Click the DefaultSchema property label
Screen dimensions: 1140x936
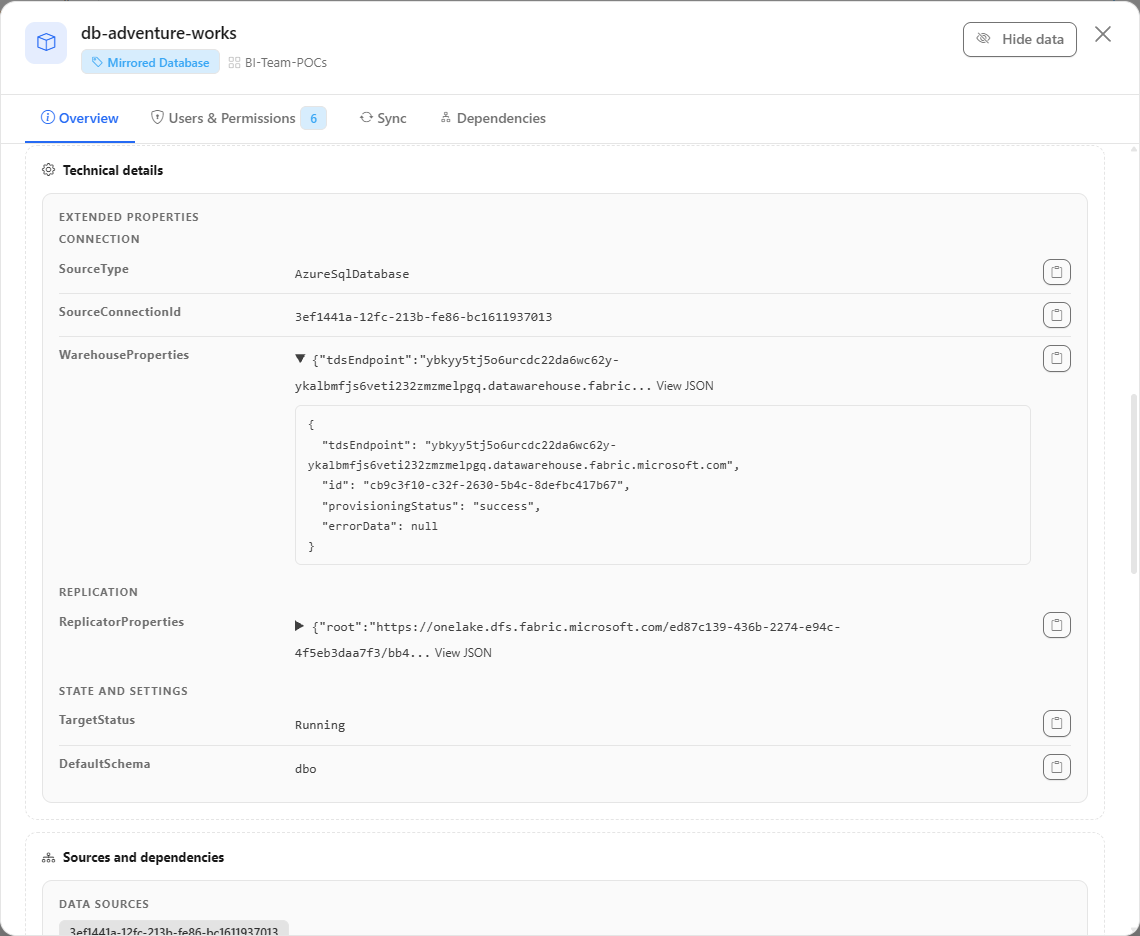(105, 764)
